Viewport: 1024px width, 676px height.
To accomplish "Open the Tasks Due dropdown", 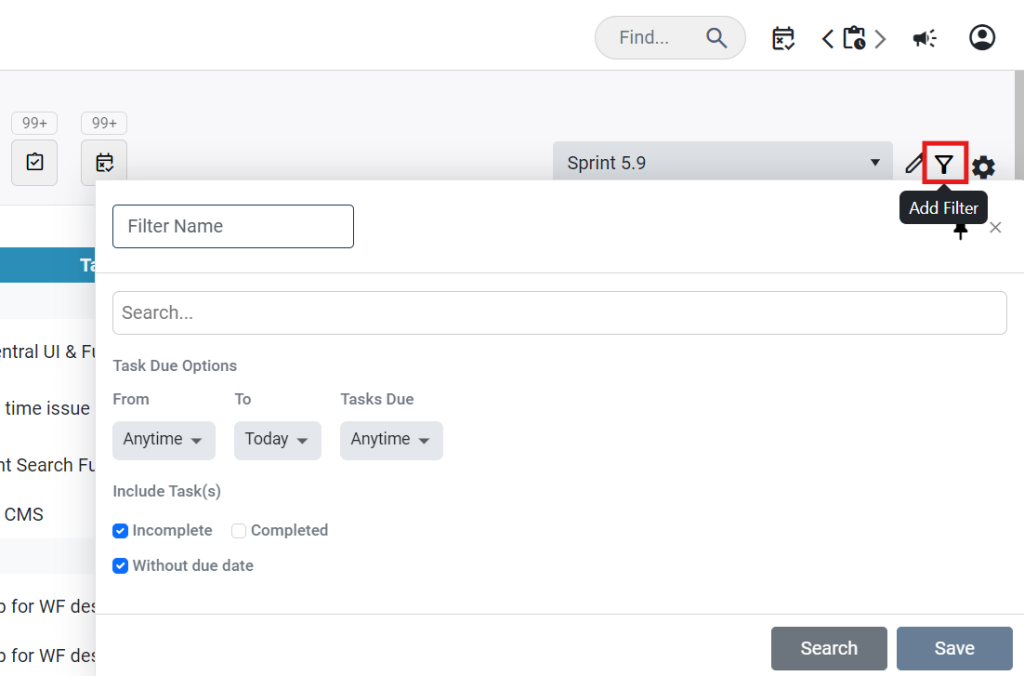I will tap(391, 440).
